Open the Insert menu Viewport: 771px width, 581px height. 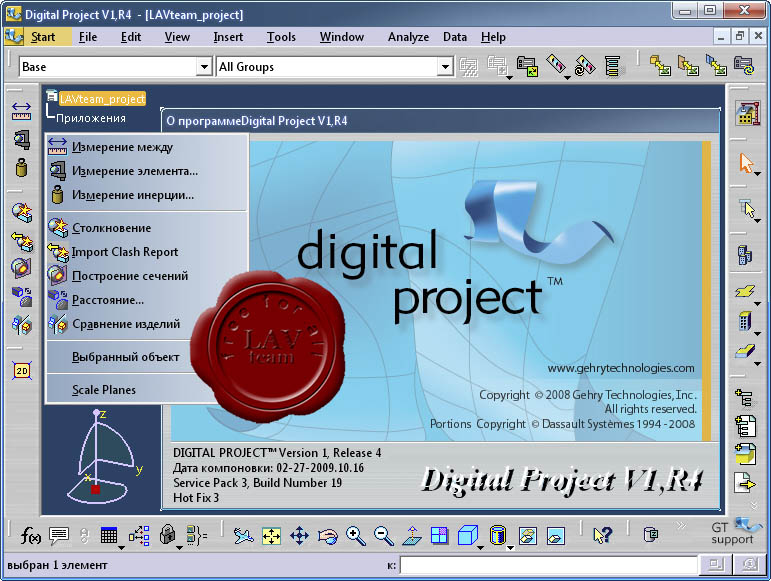pos(228,37)
